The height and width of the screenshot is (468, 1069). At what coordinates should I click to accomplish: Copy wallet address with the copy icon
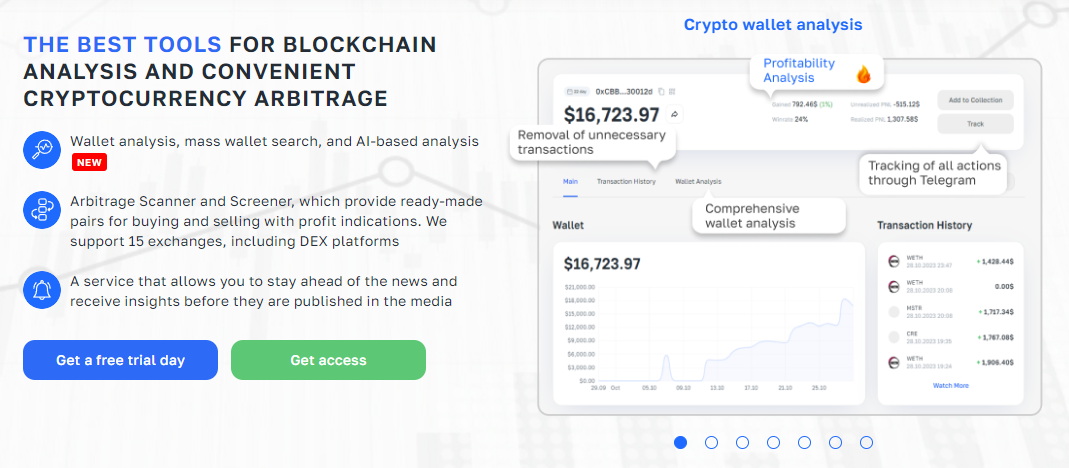click(x=661, y=91)
